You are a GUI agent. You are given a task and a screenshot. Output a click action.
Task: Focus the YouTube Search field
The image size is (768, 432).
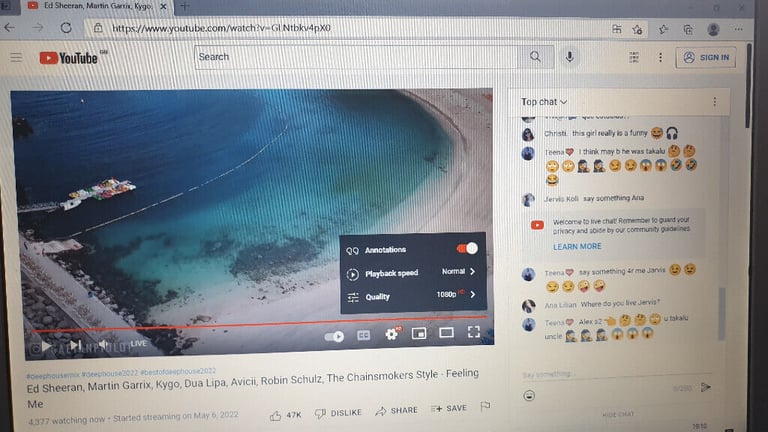[358, 57]
